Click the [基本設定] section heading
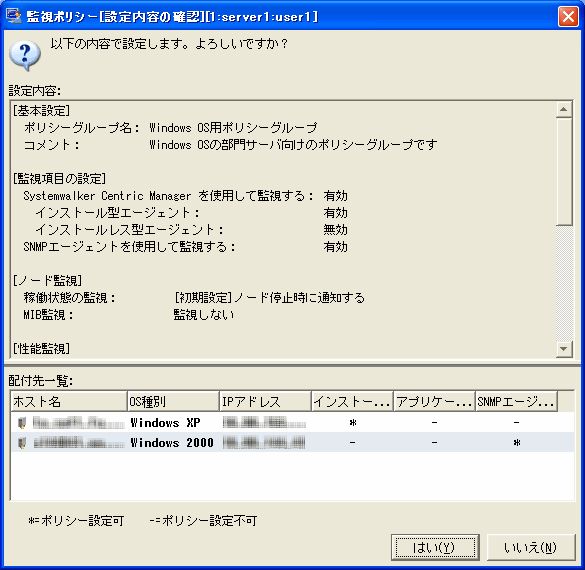This screenshot has height=570, width=585. 41,110
